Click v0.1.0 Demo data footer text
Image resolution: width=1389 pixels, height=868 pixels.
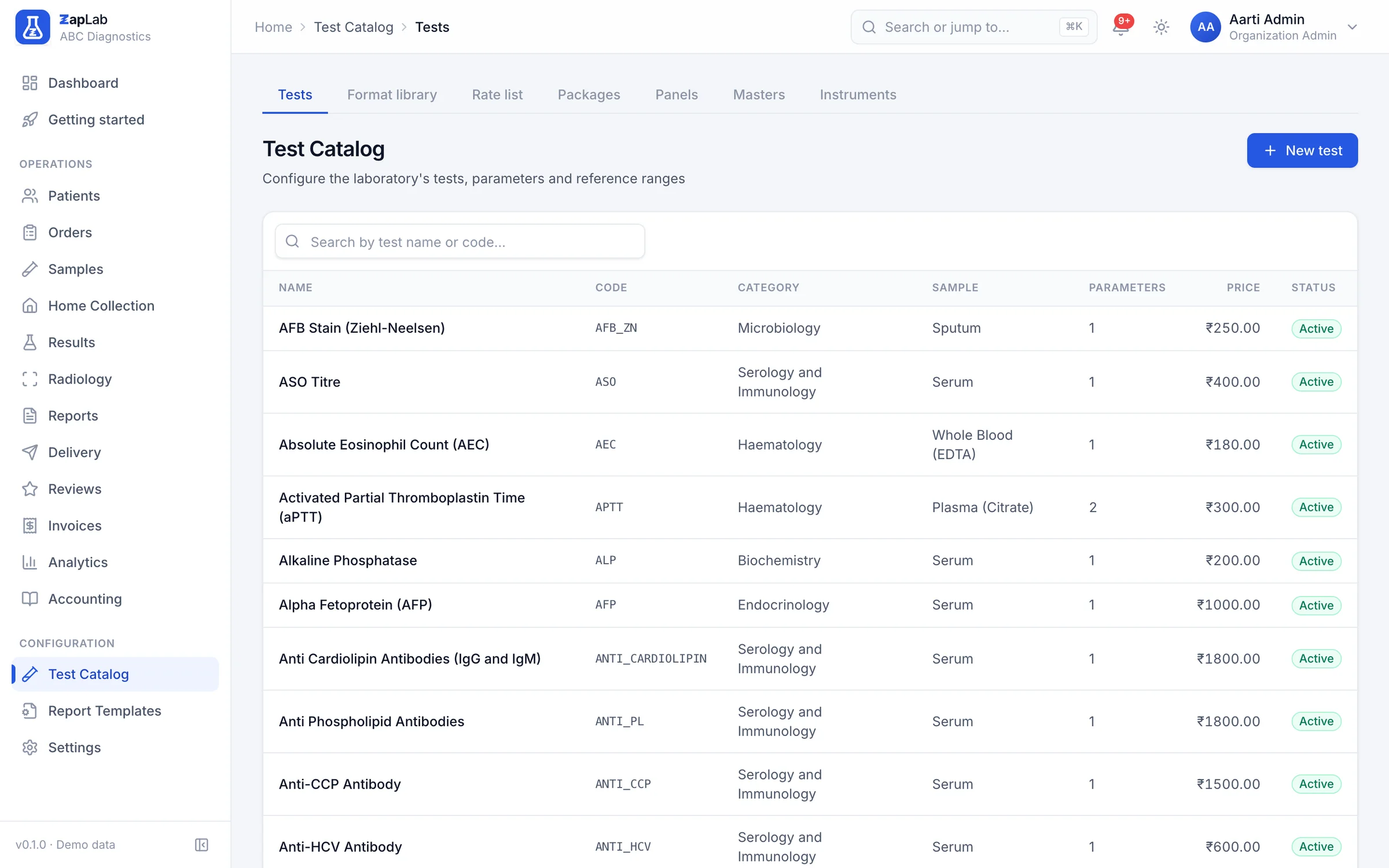point(65,845)
